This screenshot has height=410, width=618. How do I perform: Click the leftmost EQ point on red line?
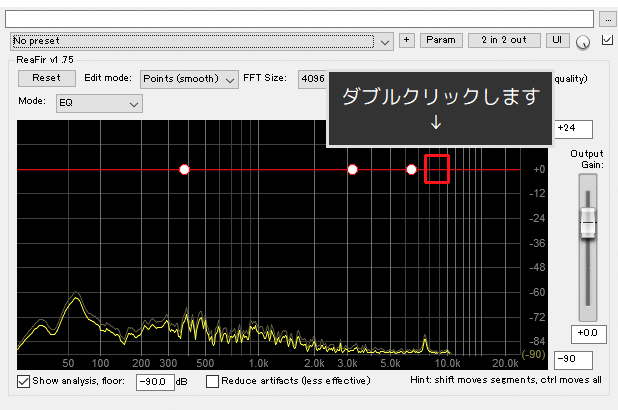[x=184, y=170]
